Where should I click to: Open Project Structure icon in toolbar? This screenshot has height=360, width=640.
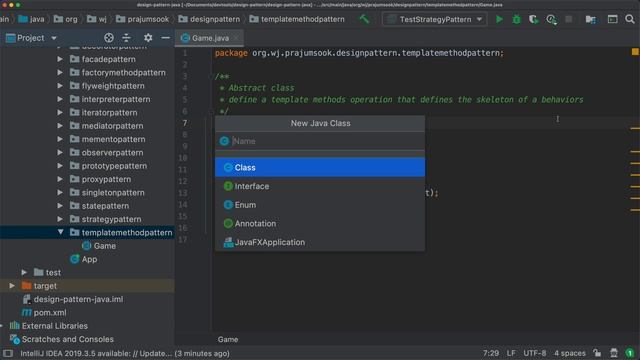point(591,19)
